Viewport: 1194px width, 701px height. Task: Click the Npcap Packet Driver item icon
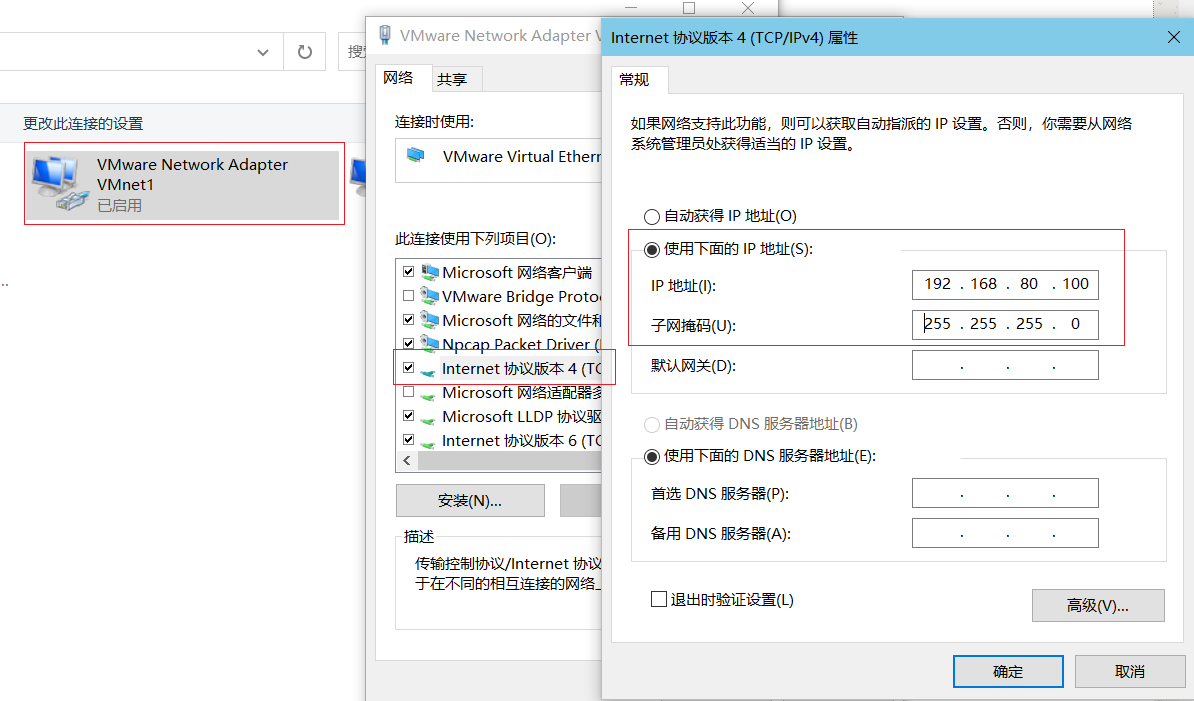tap(430, 344)
